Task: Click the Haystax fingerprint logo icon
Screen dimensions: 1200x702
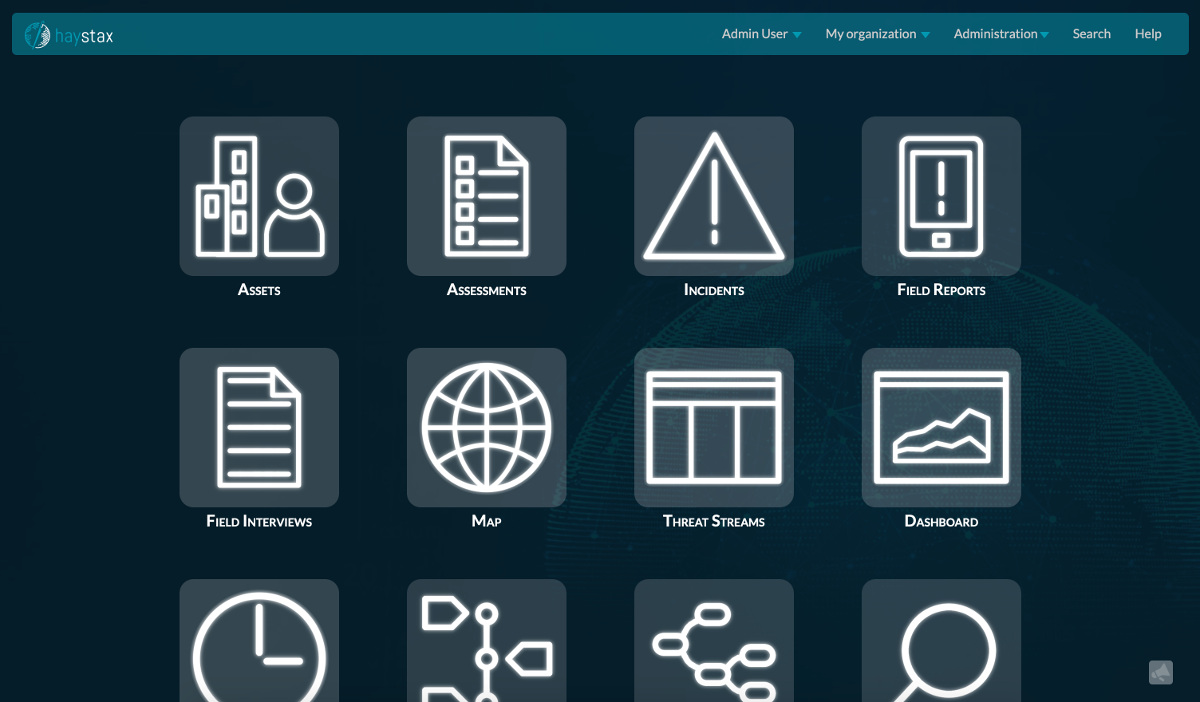Action: 38,33
